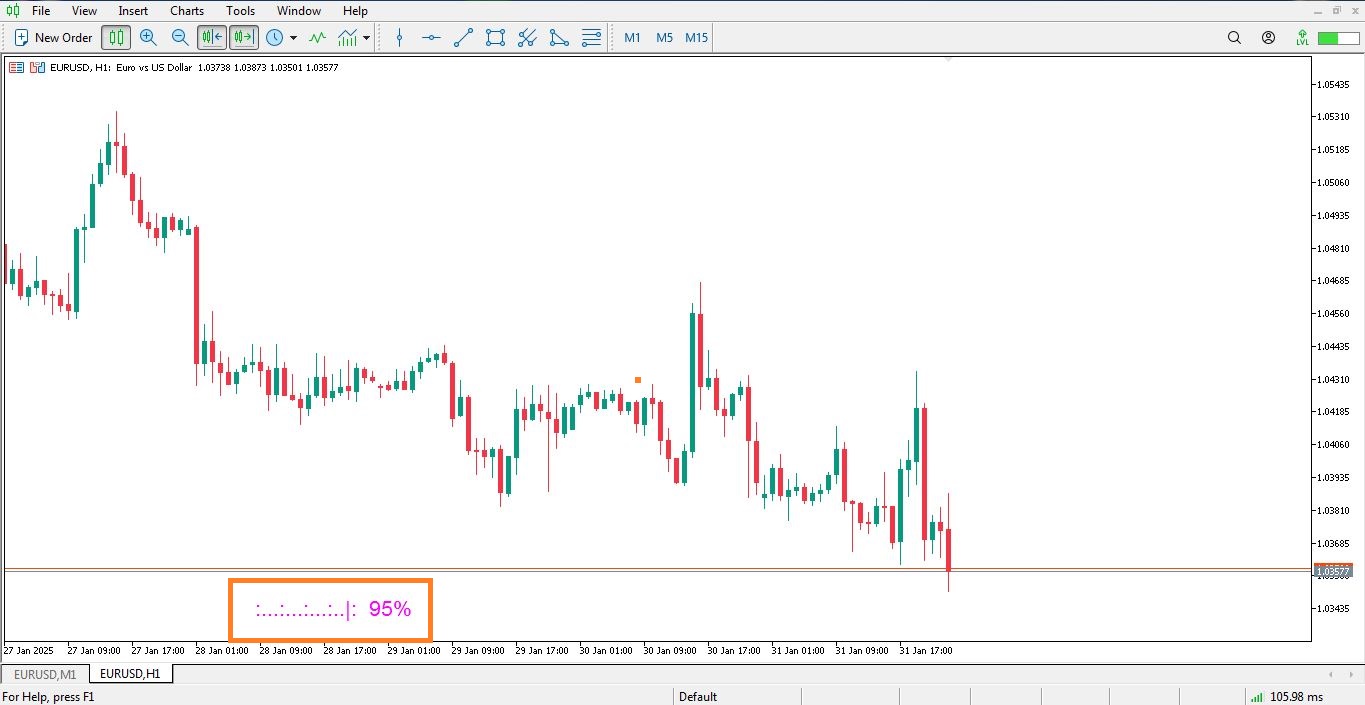
Task: Zoom out on the chart
Action: [x=180, y=38]
